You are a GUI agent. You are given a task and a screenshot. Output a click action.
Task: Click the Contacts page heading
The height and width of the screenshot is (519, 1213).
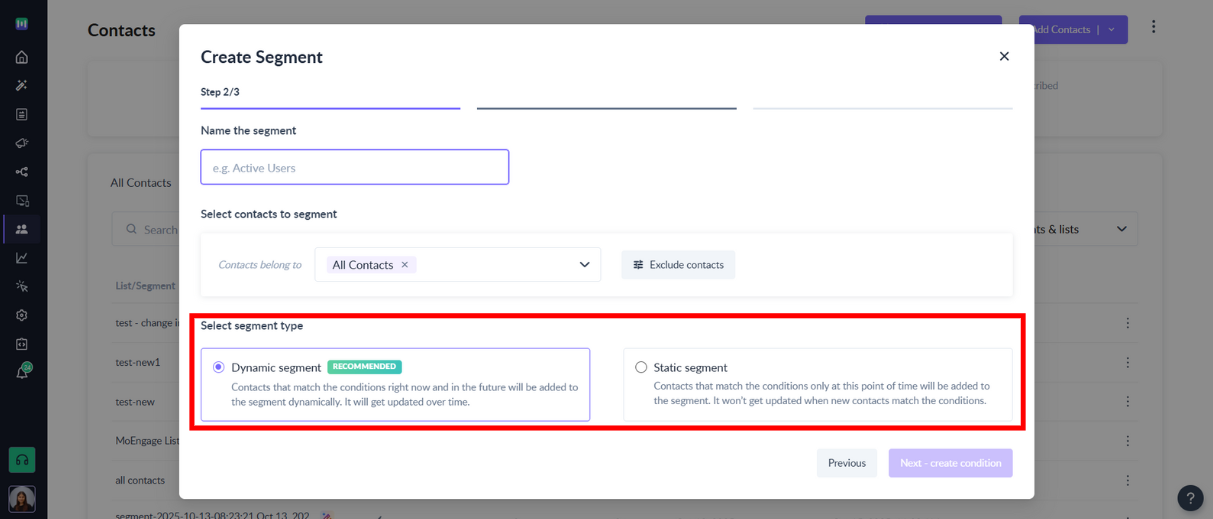[121, 30]
